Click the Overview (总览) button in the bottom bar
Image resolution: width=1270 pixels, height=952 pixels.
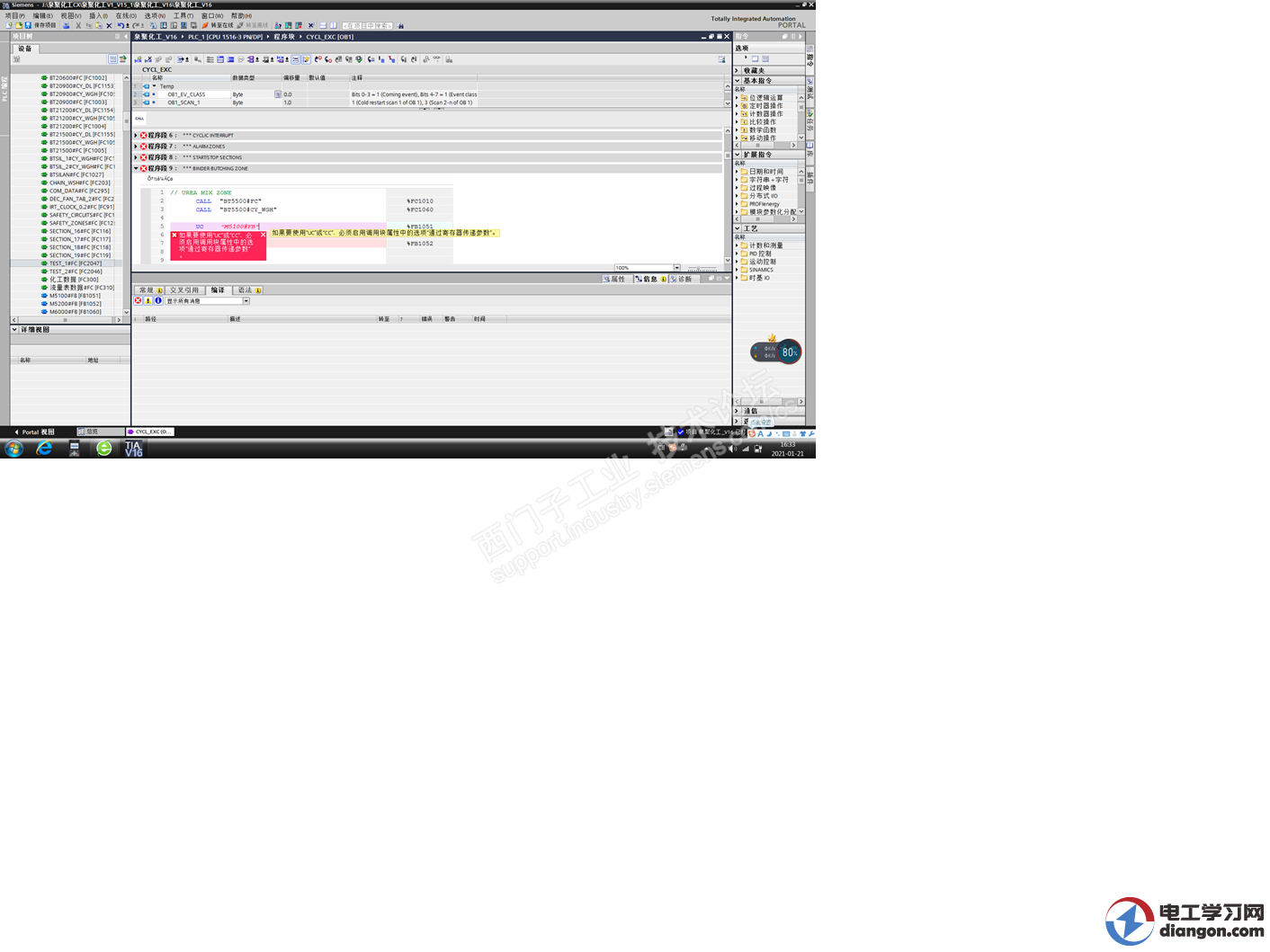point(100,432)
